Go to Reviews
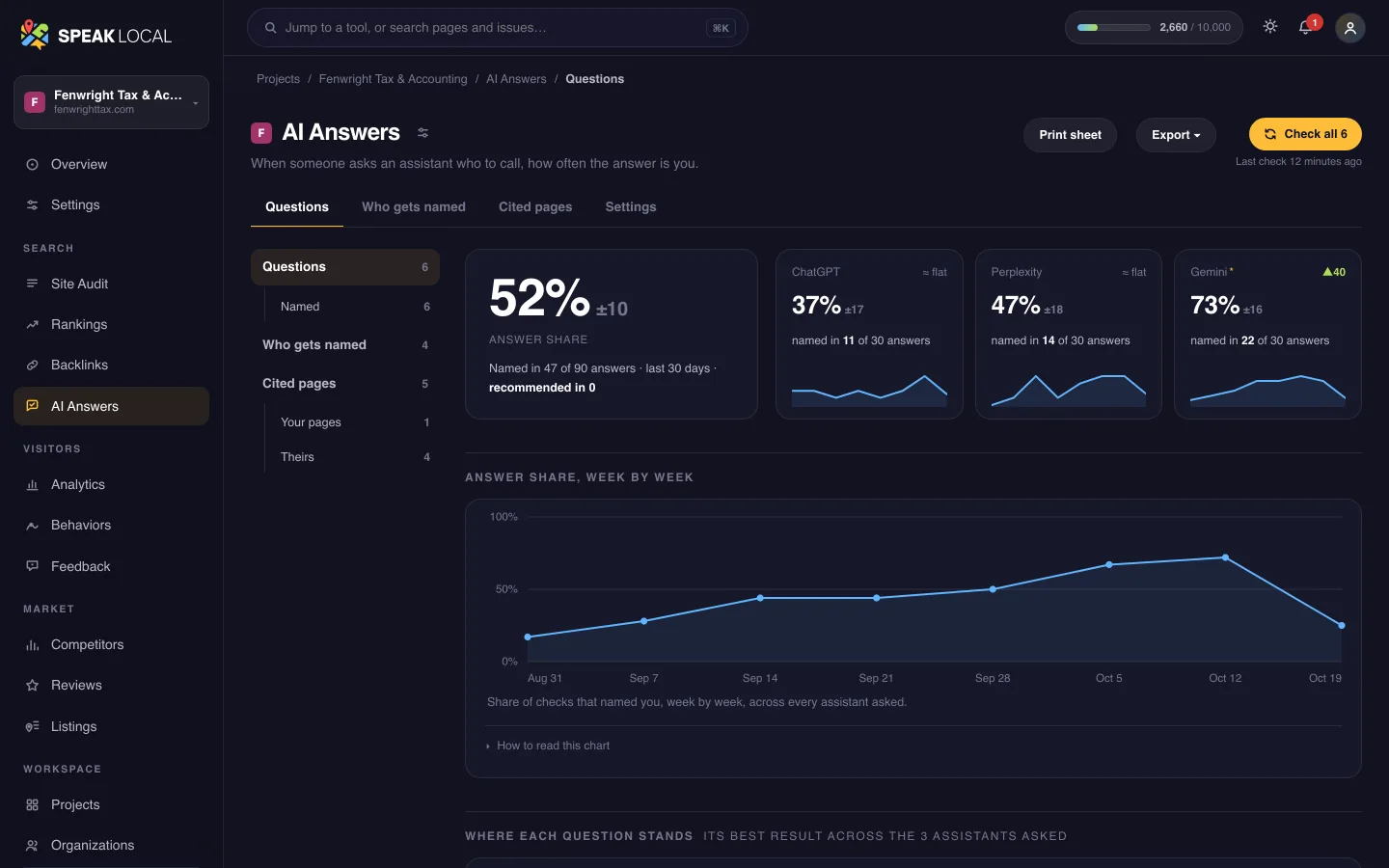Image resolution: width=1389 pixels, height=868 pixels. click(111, 685)
